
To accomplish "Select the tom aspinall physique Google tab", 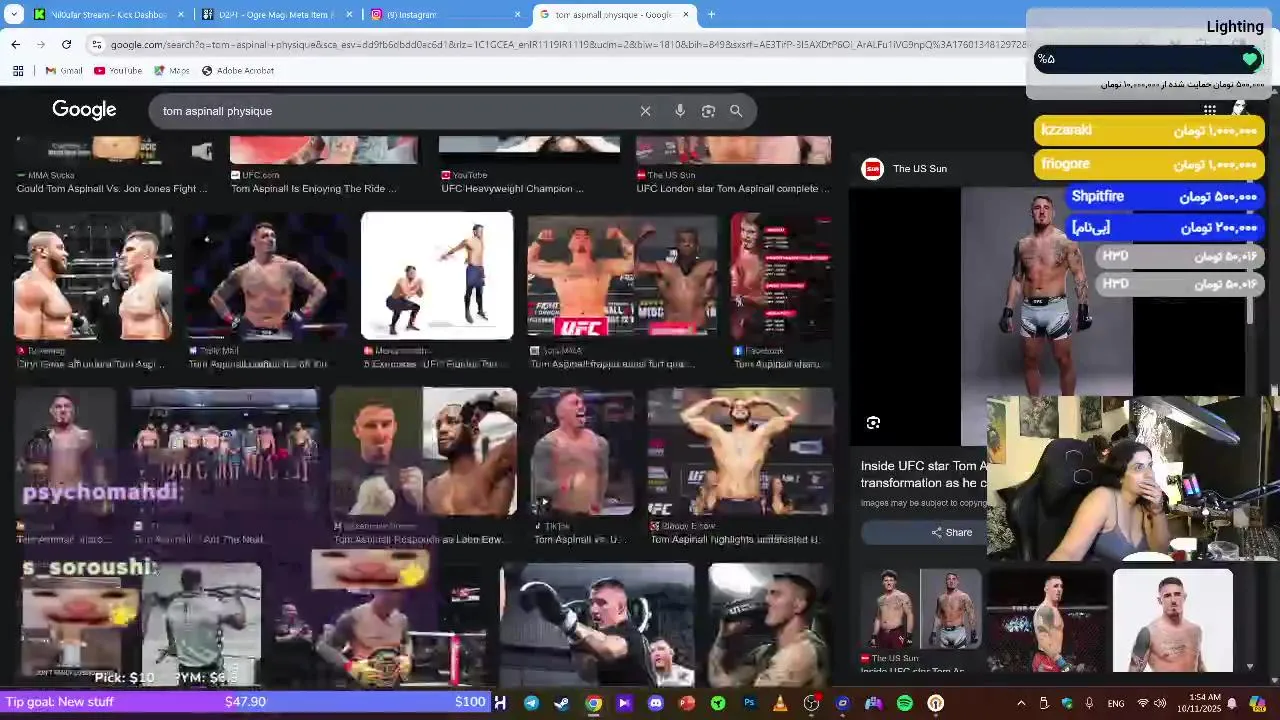I will click(x=615, y=14).
